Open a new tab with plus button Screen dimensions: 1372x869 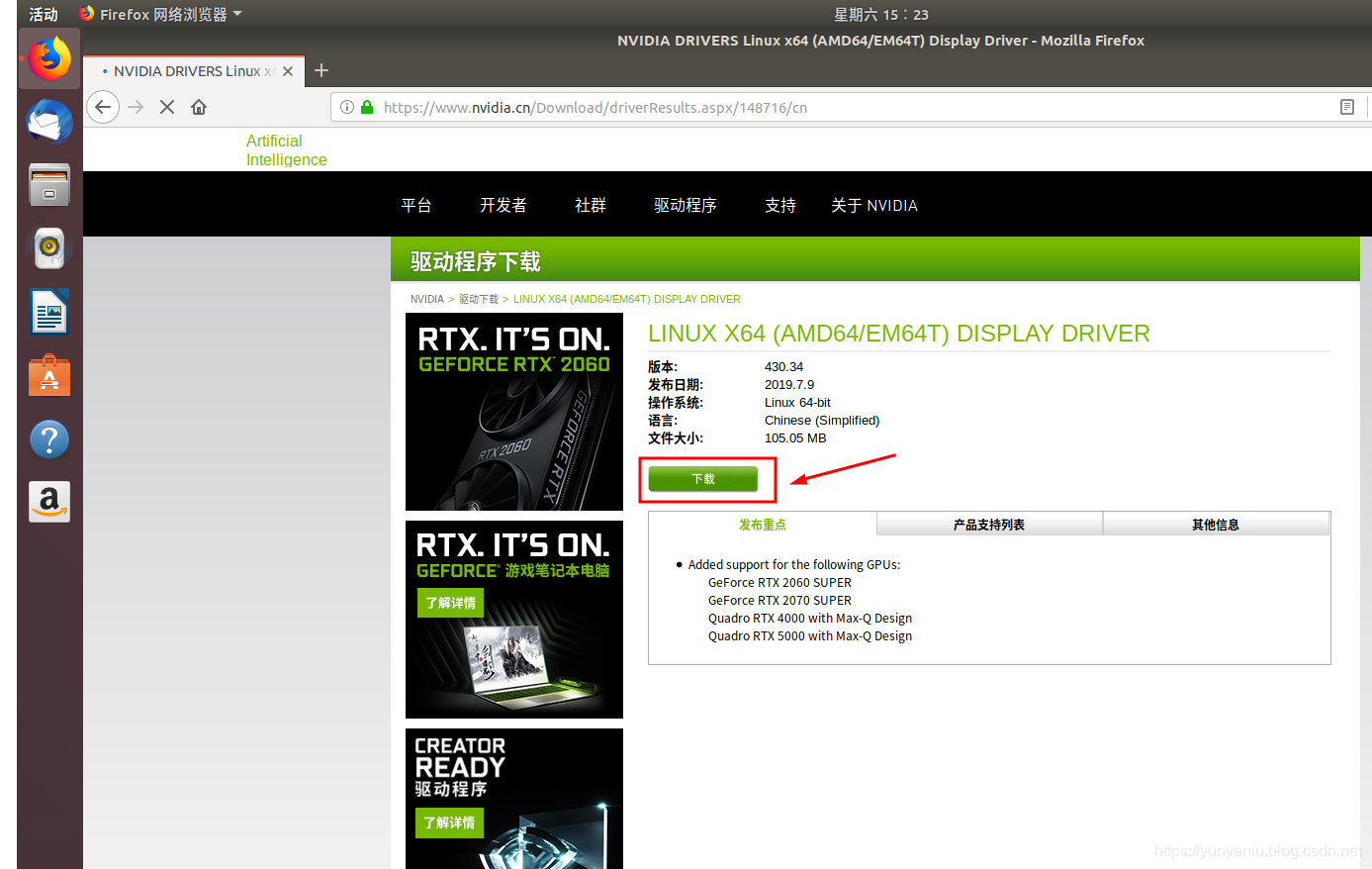coord(321,70)
